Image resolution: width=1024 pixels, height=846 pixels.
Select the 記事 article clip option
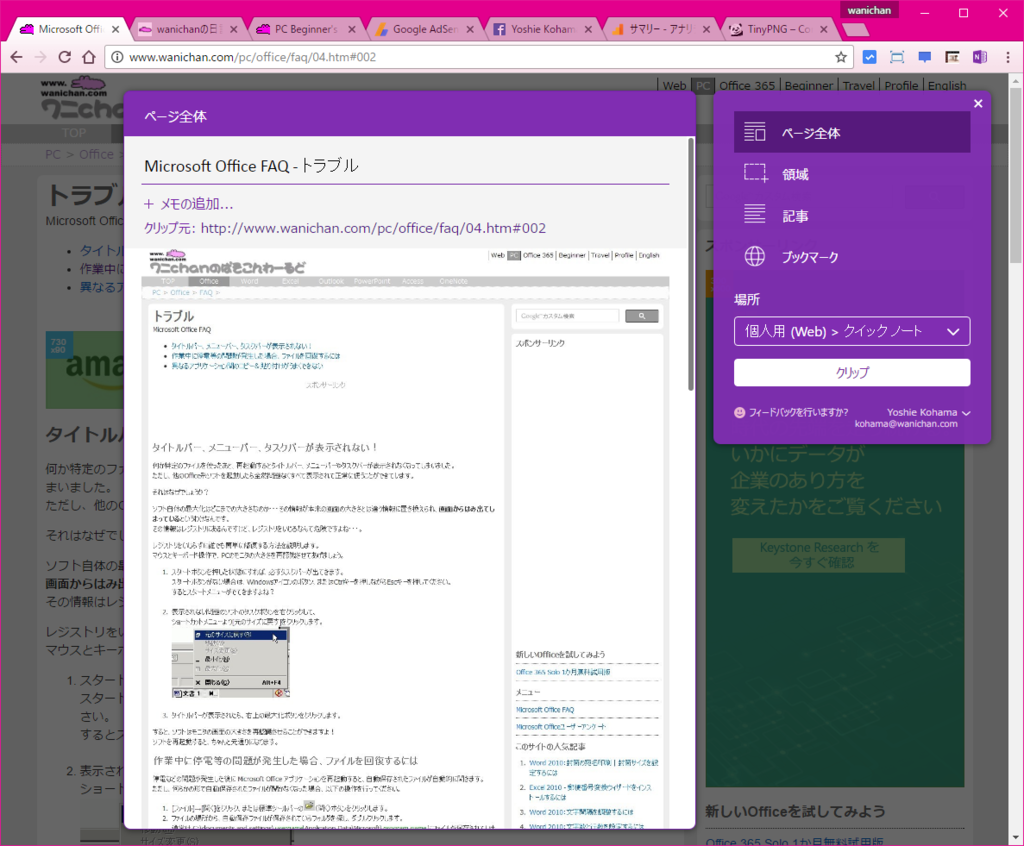[852, 216]
